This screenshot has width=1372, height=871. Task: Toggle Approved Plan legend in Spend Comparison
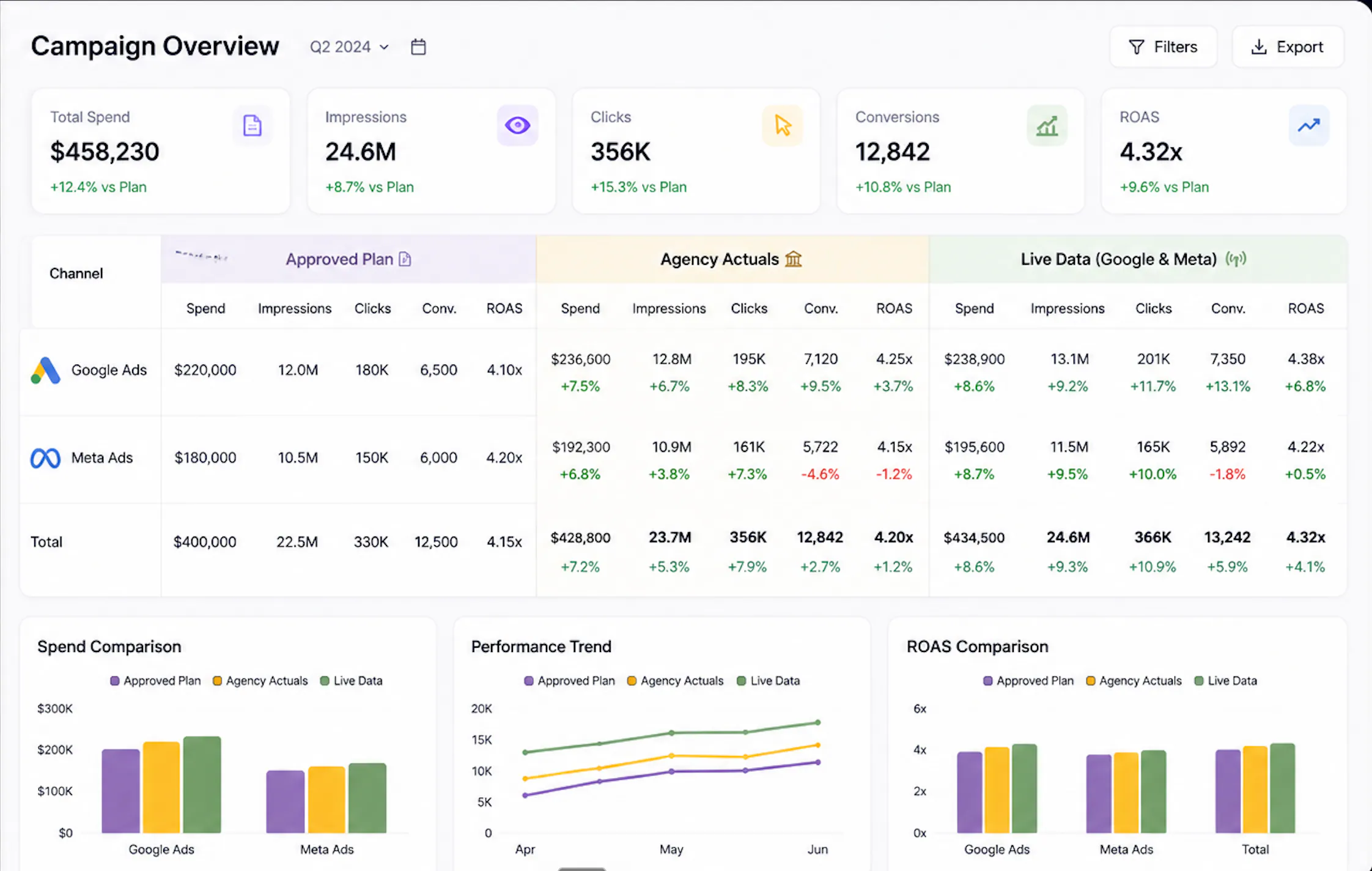[x=155, y=681]
